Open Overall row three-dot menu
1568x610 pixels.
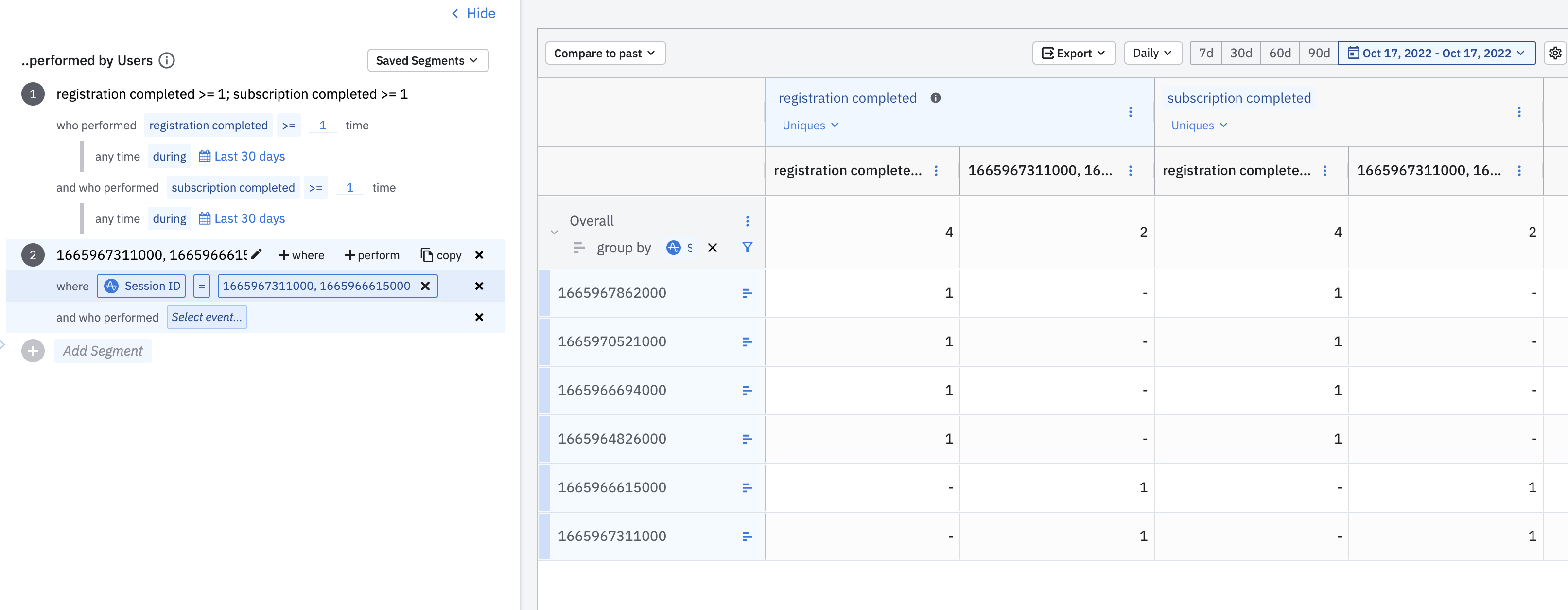747,220
